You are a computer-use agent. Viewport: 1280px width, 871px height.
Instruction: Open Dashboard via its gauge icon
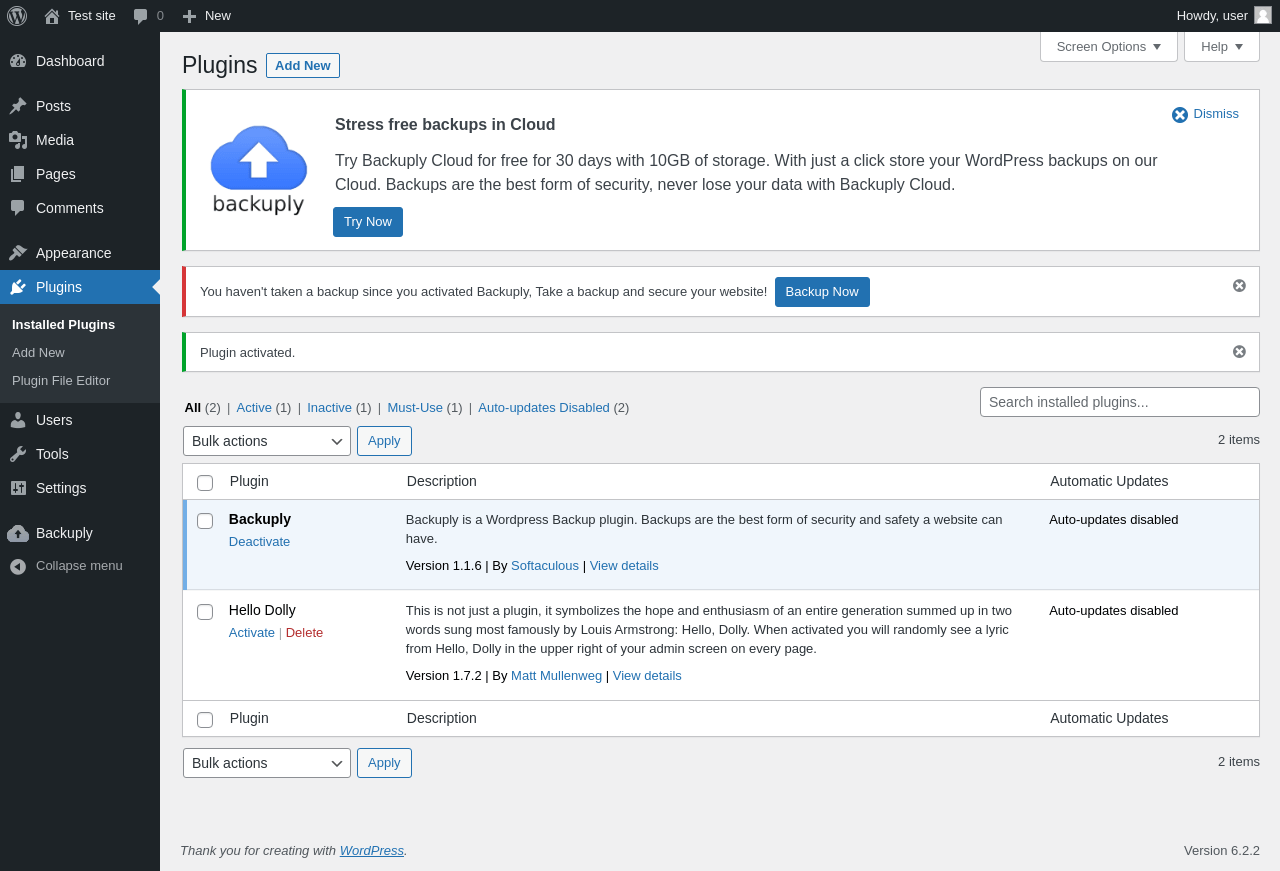click(x=18, y=61)
